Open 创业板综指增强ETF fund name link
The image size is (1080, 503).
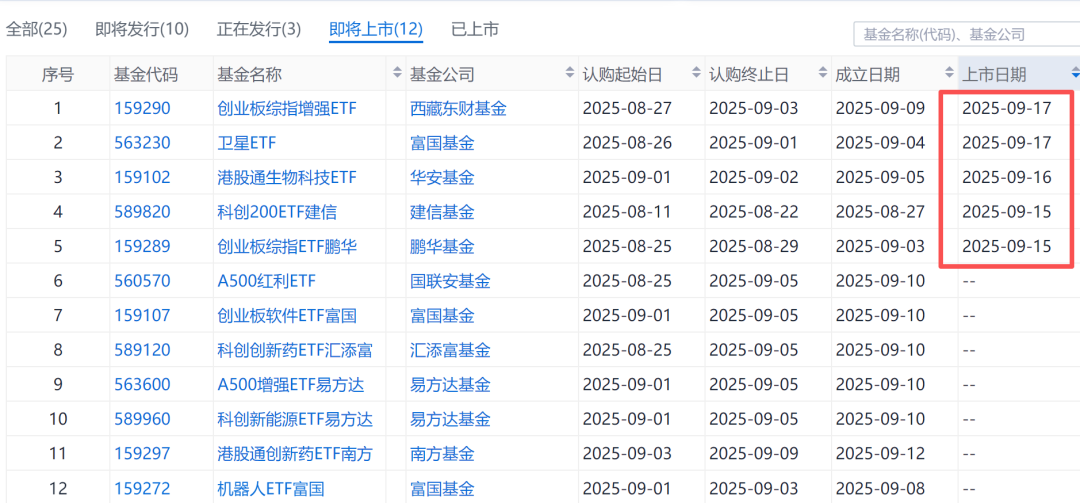tap(287, 108)
